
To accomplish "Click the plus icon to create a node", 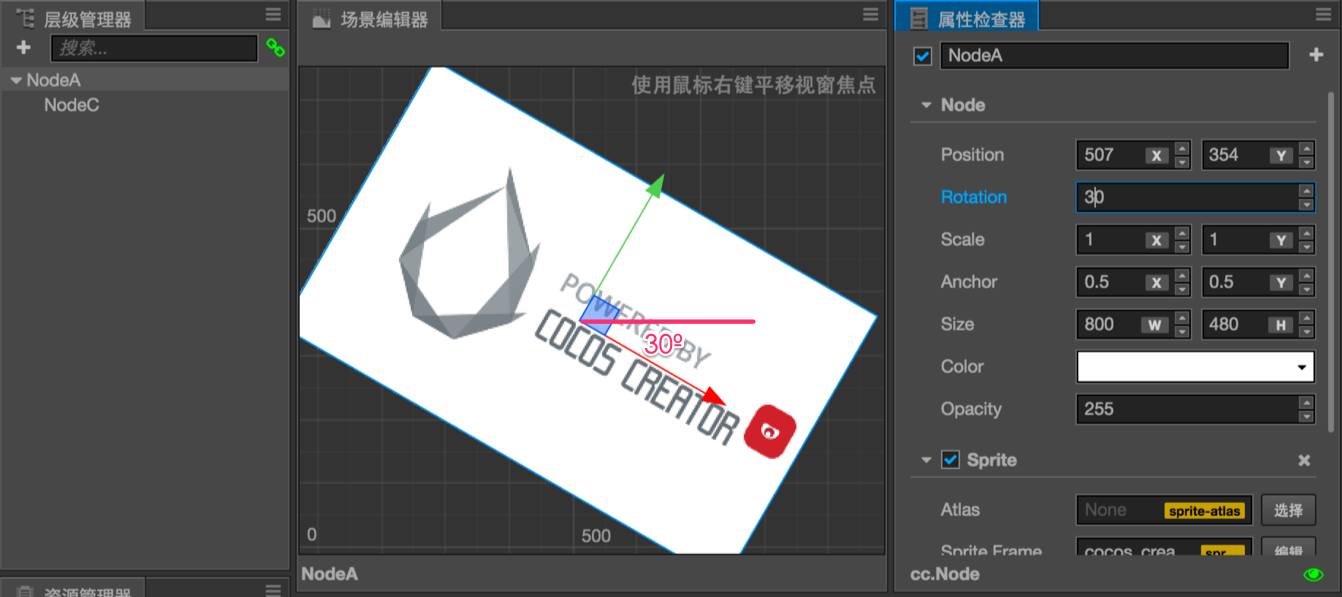I will click(24, 47).
